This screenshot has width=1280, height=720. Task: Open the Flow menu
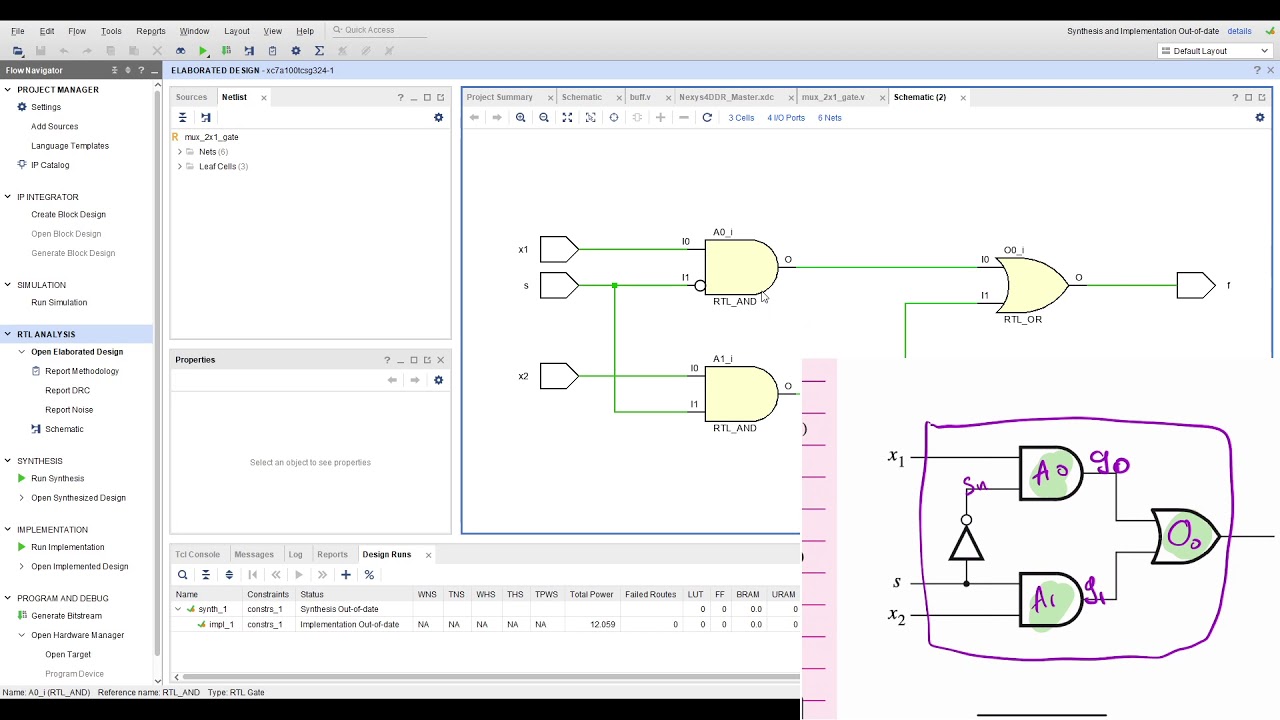pyautogui.click(x=77, y=31)
